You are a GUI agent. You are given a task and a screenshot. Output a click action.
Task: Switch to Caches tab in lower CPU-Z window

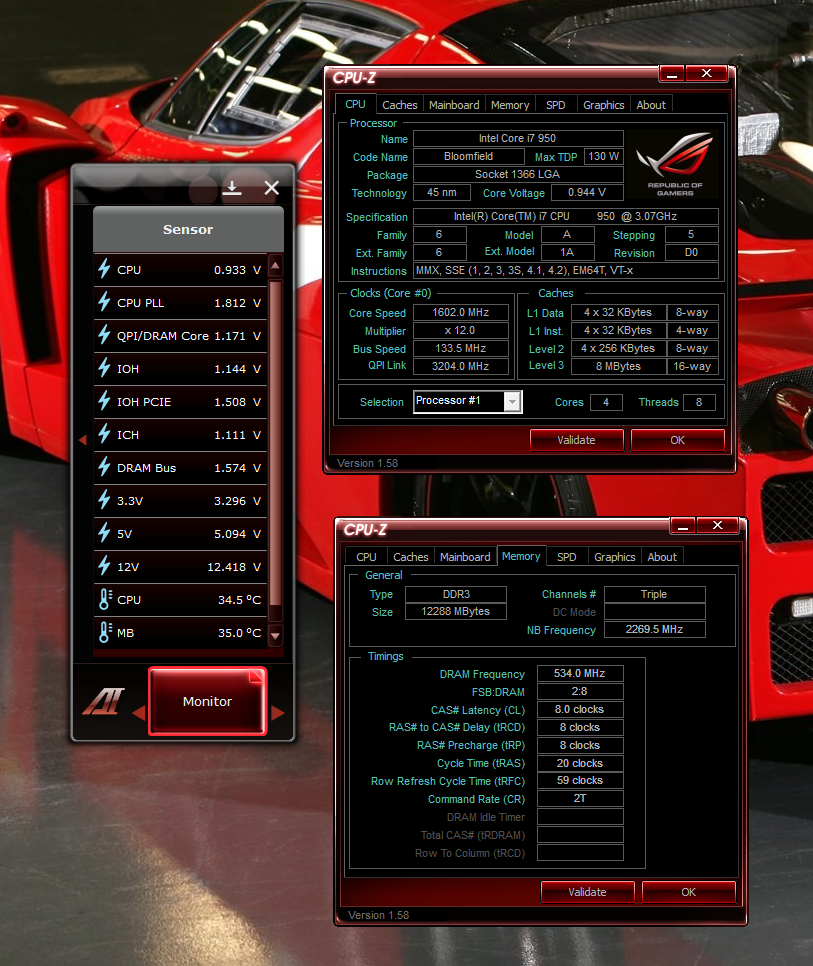pyautogui.click(x=411, y=557)
